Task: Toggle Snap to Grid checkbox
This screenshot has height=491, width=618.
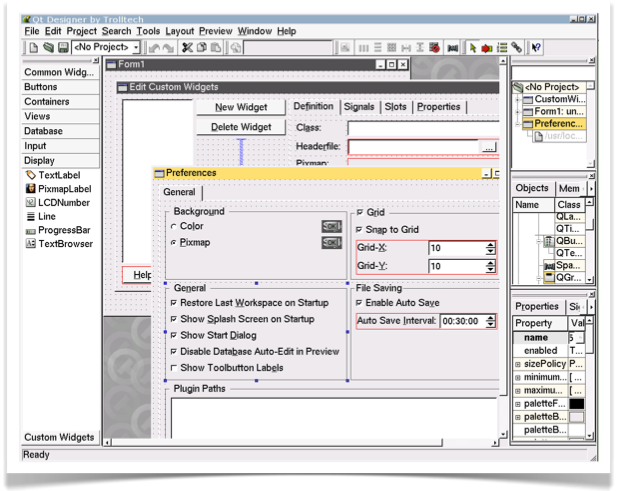Action: click(361, 230)
